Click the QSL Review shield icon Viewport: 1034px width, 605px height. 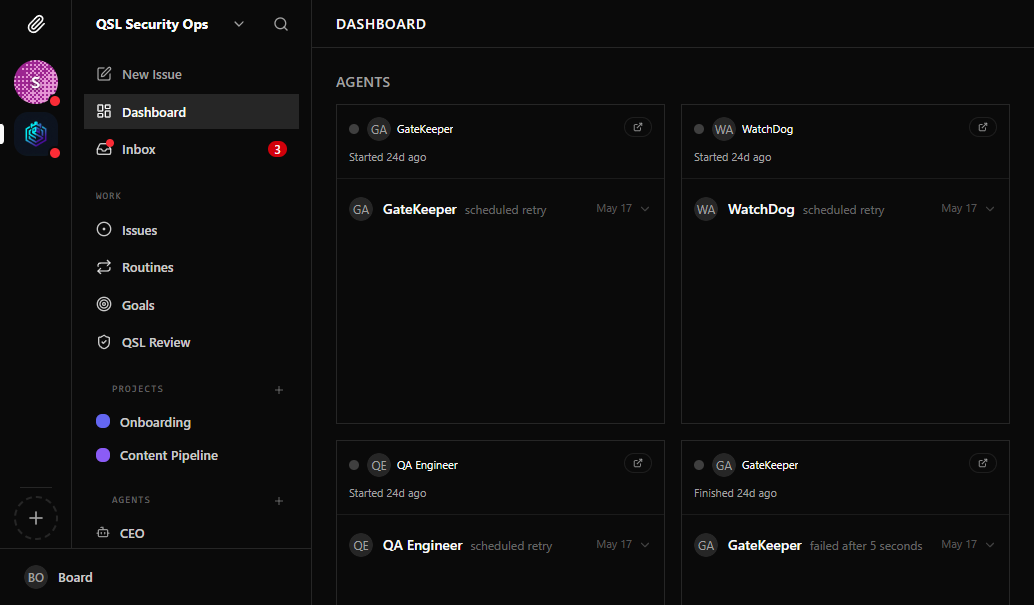pos(104,342)
